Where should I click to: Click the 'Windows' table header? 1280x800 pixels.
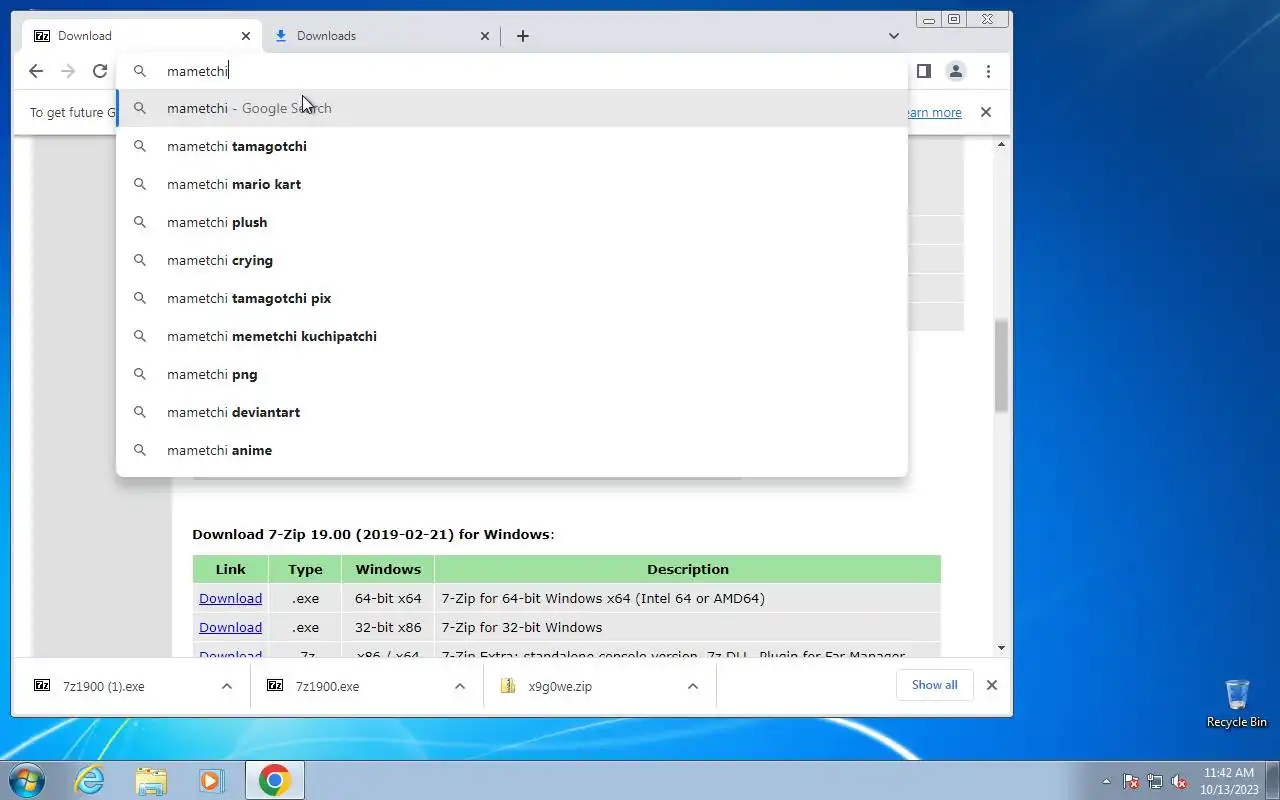pyautogui.click(x=388, y=569)
